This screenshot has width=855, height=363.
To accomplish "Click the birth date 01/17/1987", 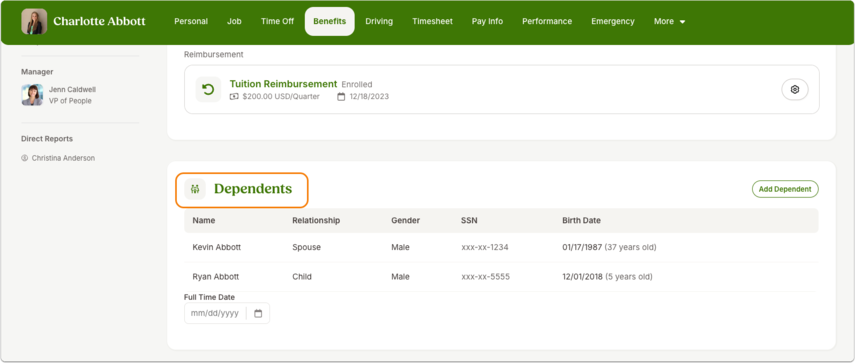I will point(582,247).
